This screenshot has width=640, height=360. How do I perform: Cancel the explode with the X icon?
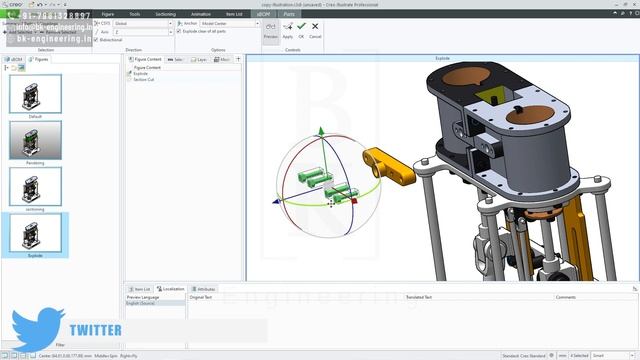(x=315, y=26)
